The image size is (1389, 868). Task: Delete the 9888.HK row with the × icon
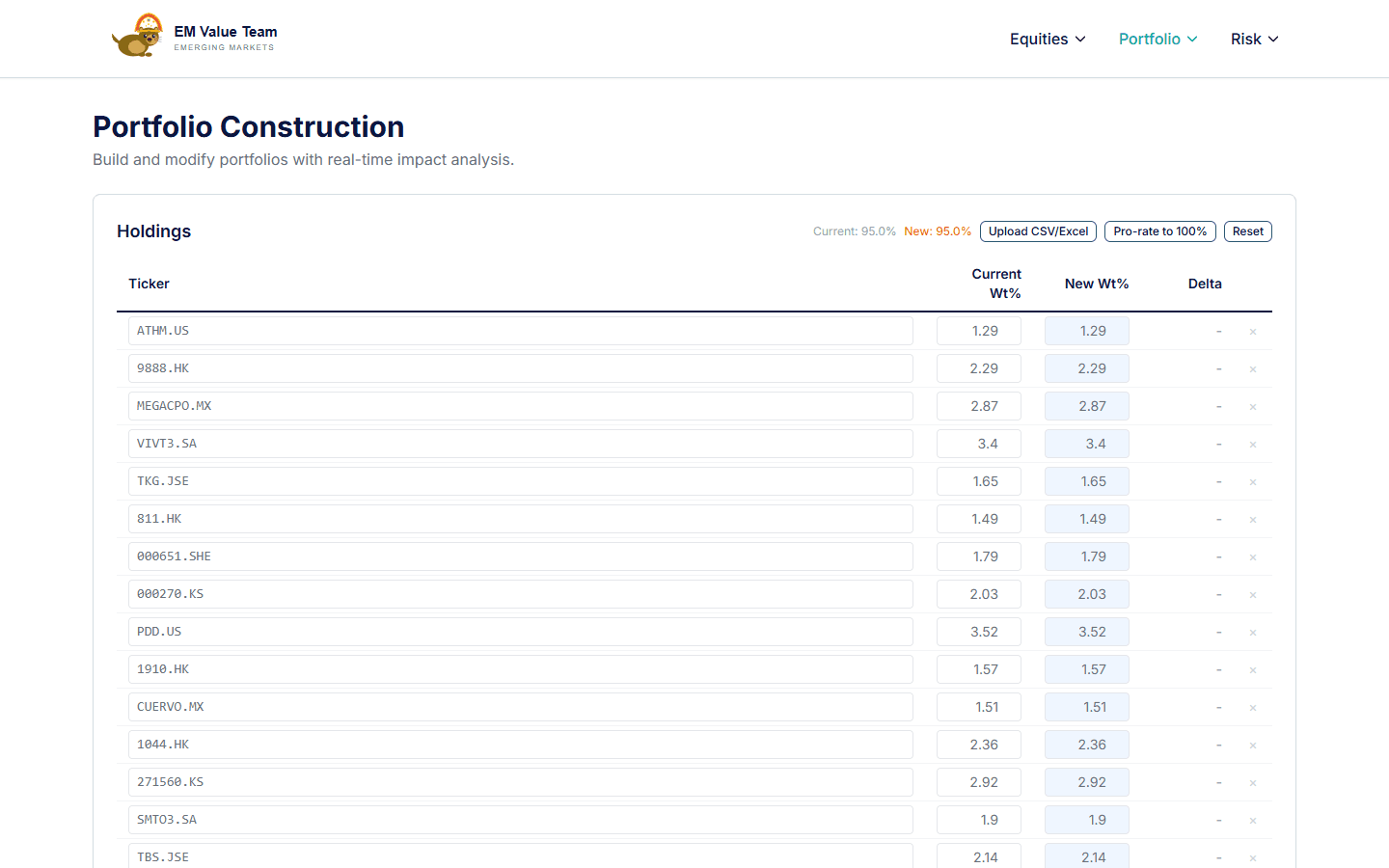(x=1252, y=368)
